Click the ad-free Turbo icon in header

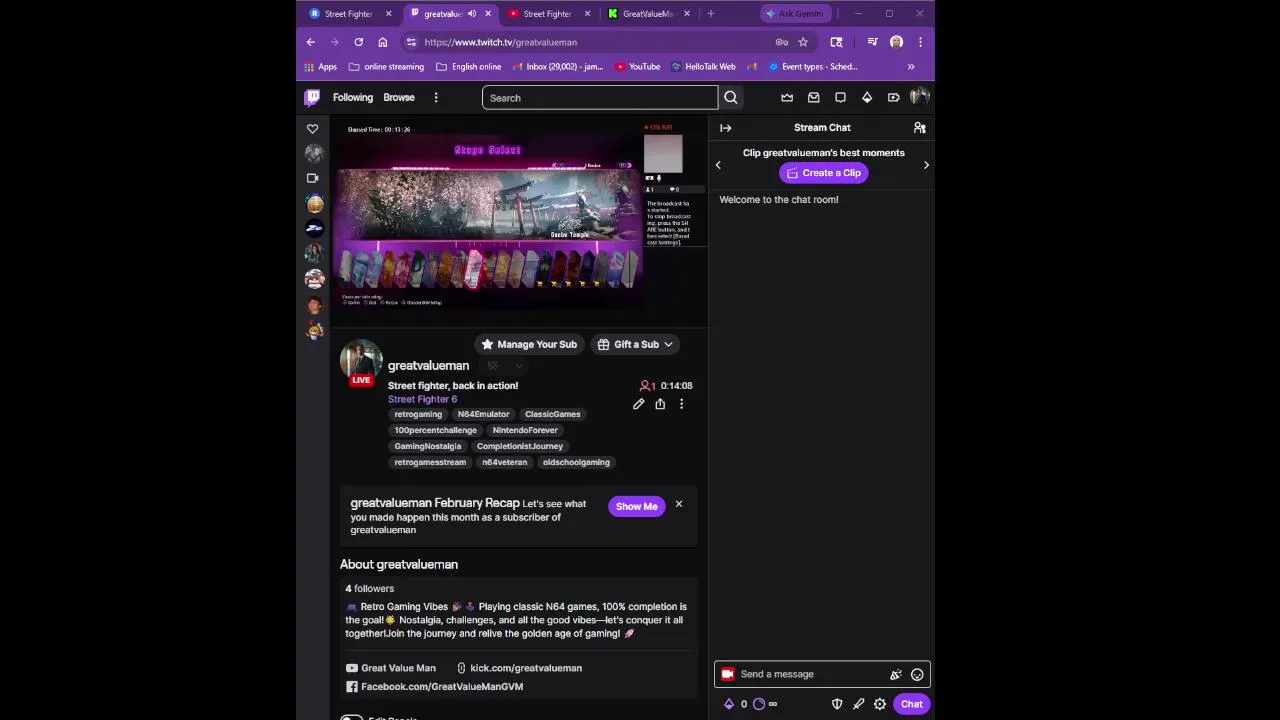coord(893,97)
